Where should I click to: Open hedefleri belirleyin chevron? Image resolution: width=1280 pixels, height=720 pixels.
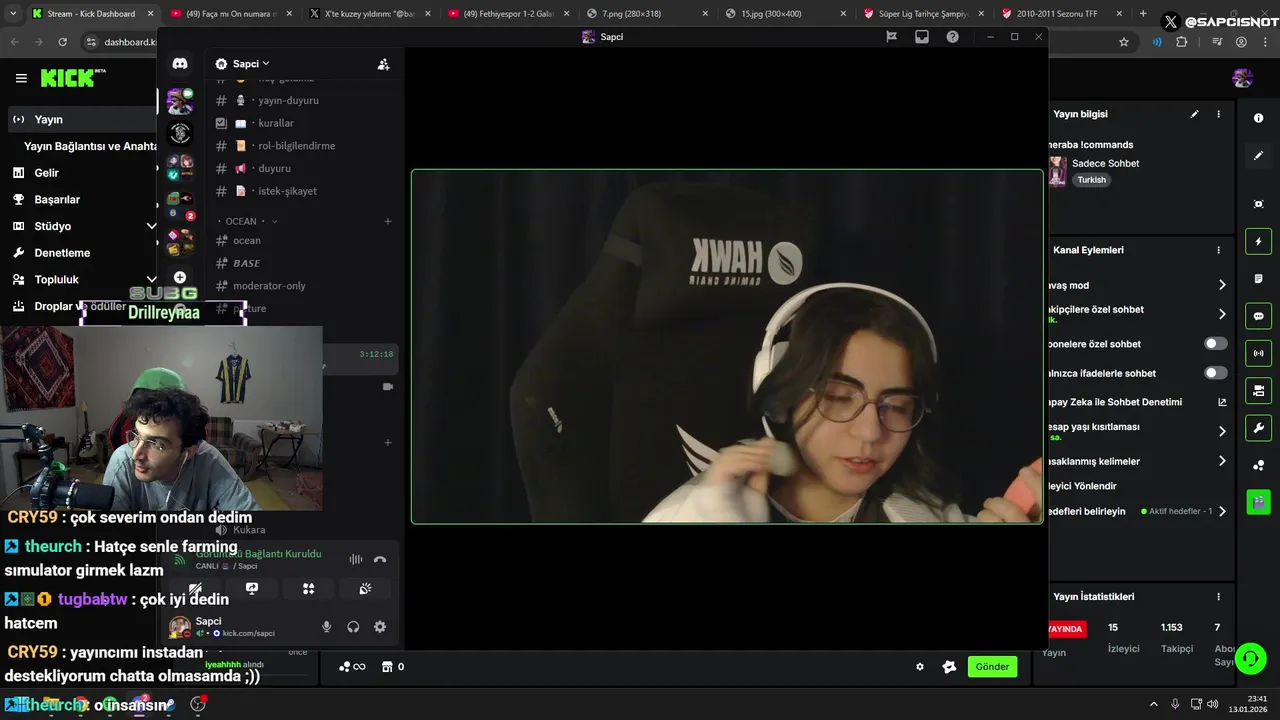point(1222,511)
